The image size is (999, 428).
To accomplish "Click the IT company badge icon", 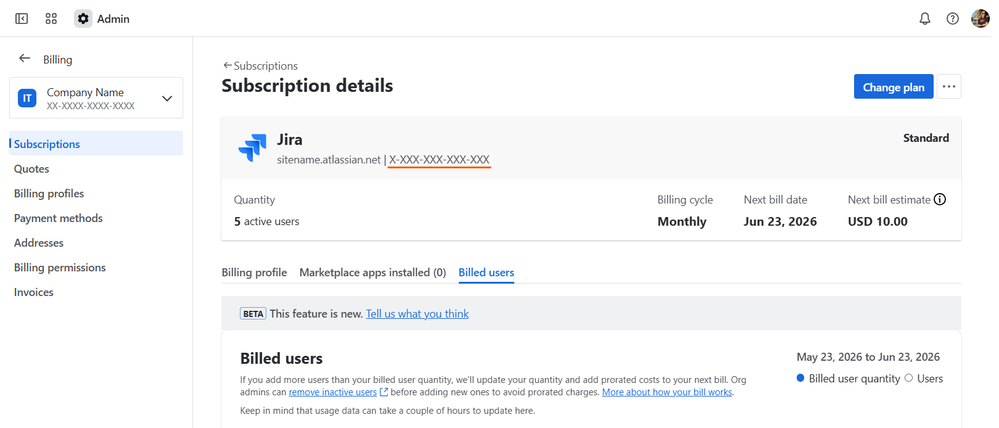I will (27, 98).
